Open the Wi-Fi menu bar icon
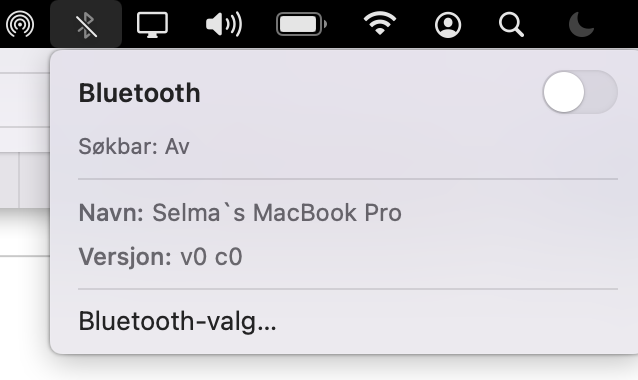This screenshot has height=380, width=638. (380, 24)
